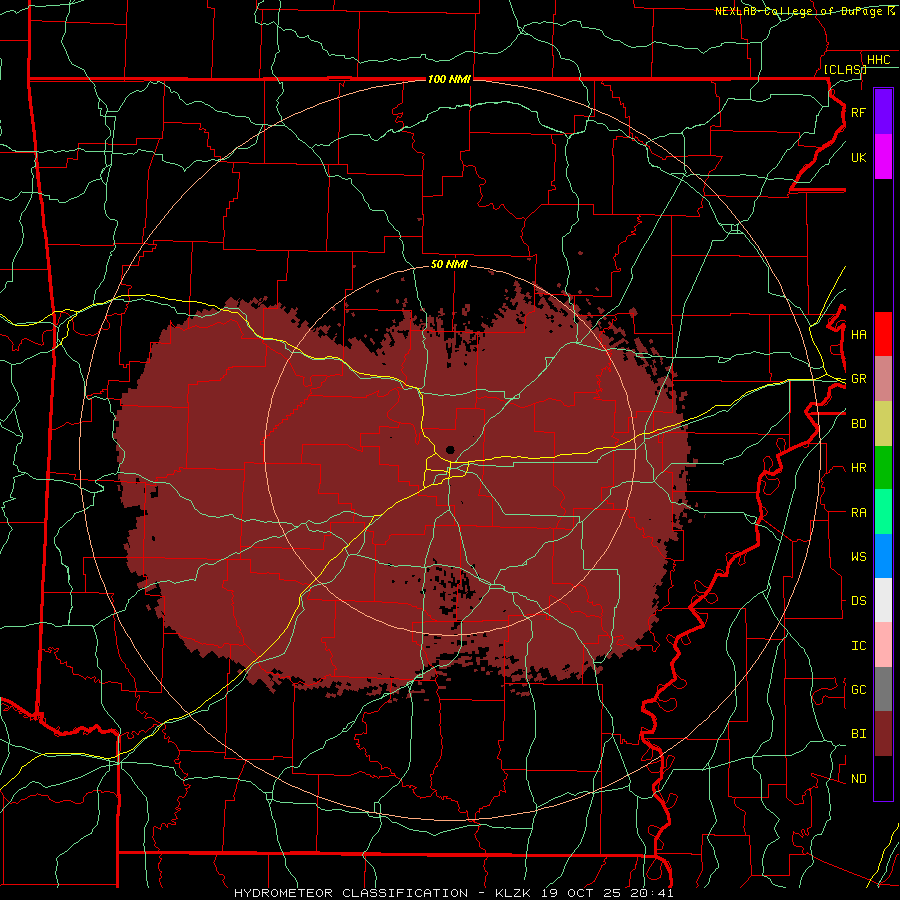Click the HHC product label
This screenshot has width=900, height=900.
[878, 60]
